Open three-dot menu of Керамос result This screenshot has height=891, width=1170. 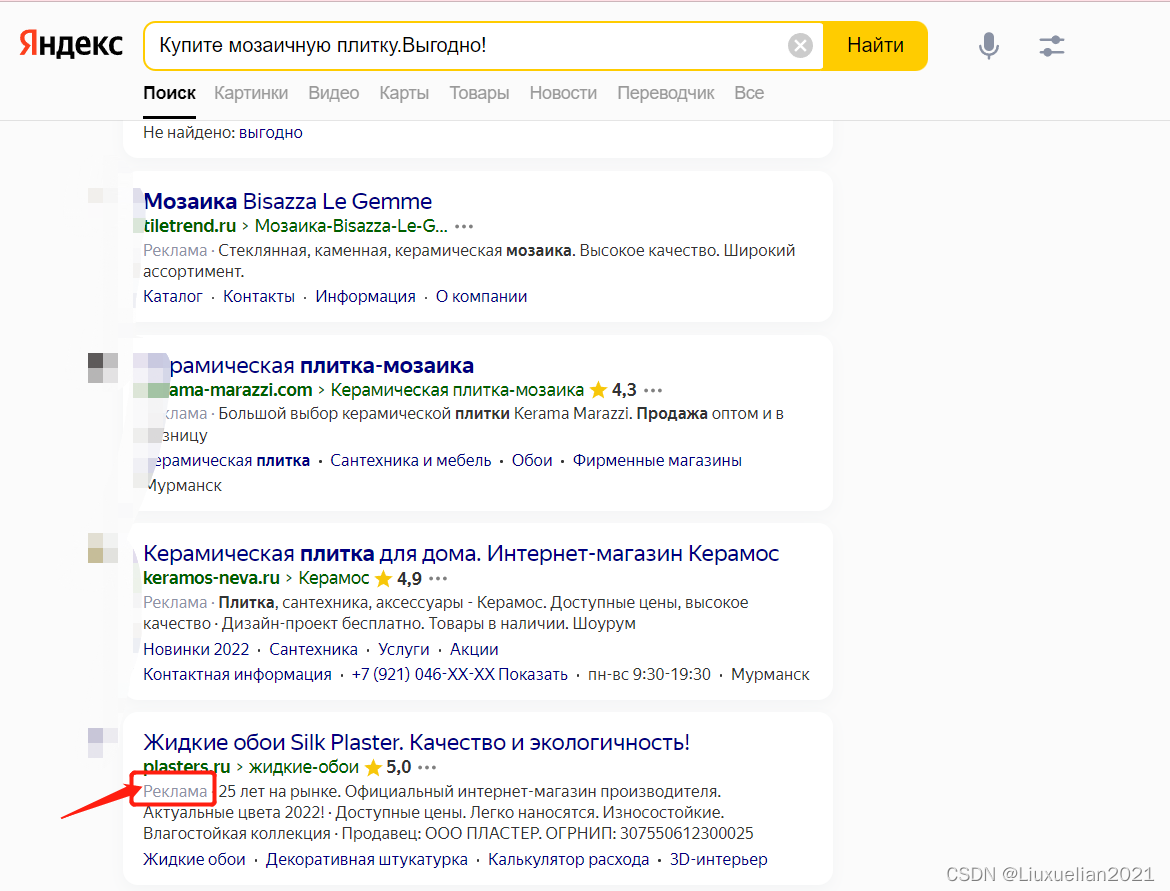438,578
